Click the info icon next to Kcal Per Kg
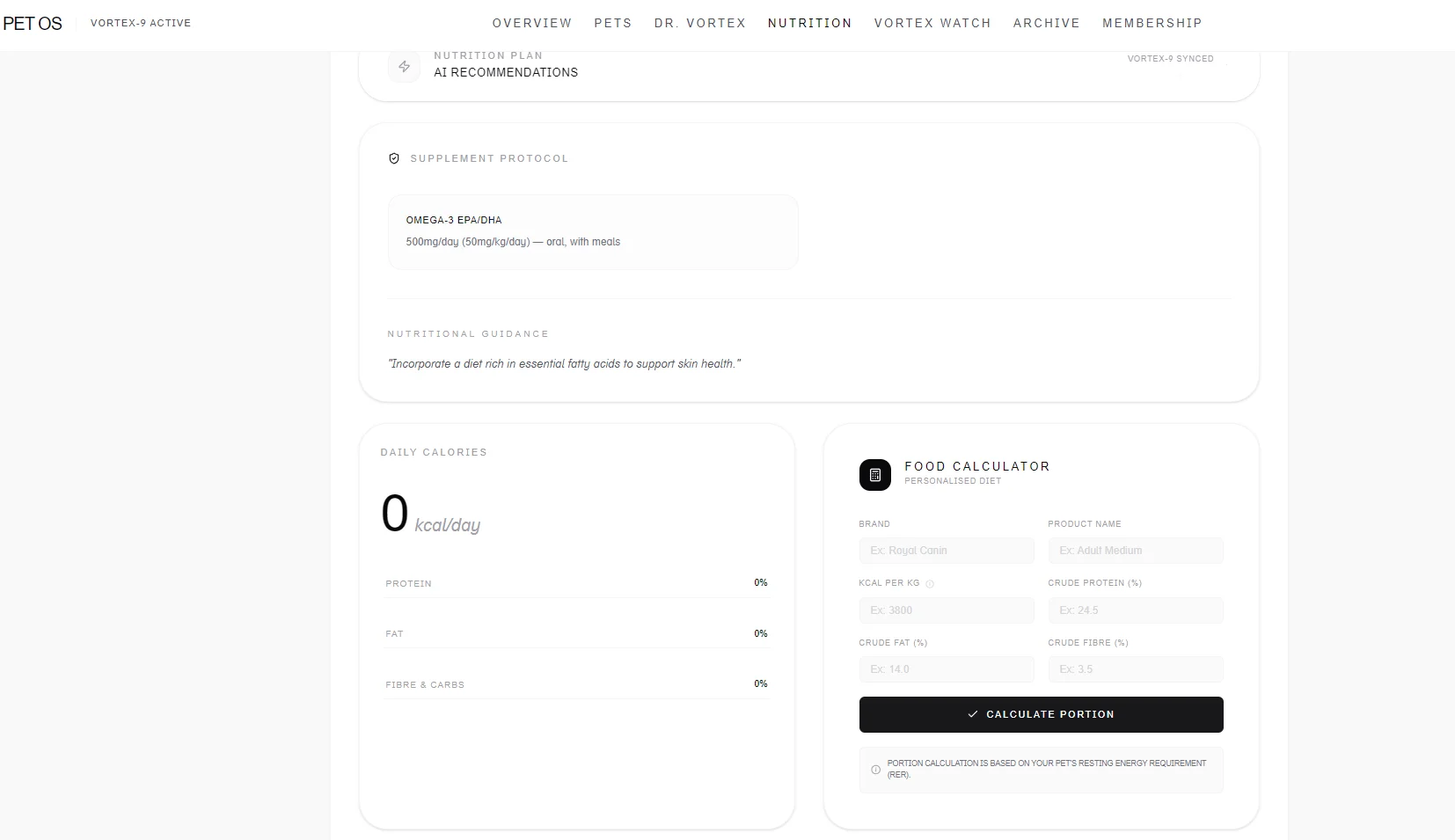 tap(930, 583)
